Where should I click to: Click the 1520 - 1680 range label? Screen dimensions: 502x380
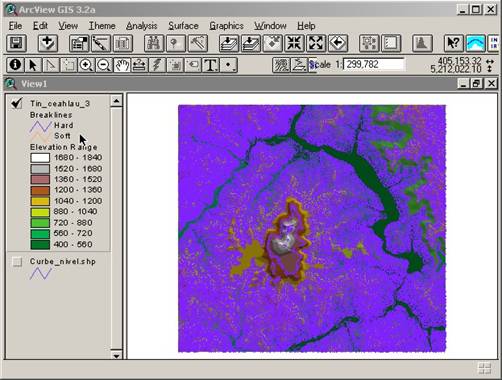(x=78, y=169)
